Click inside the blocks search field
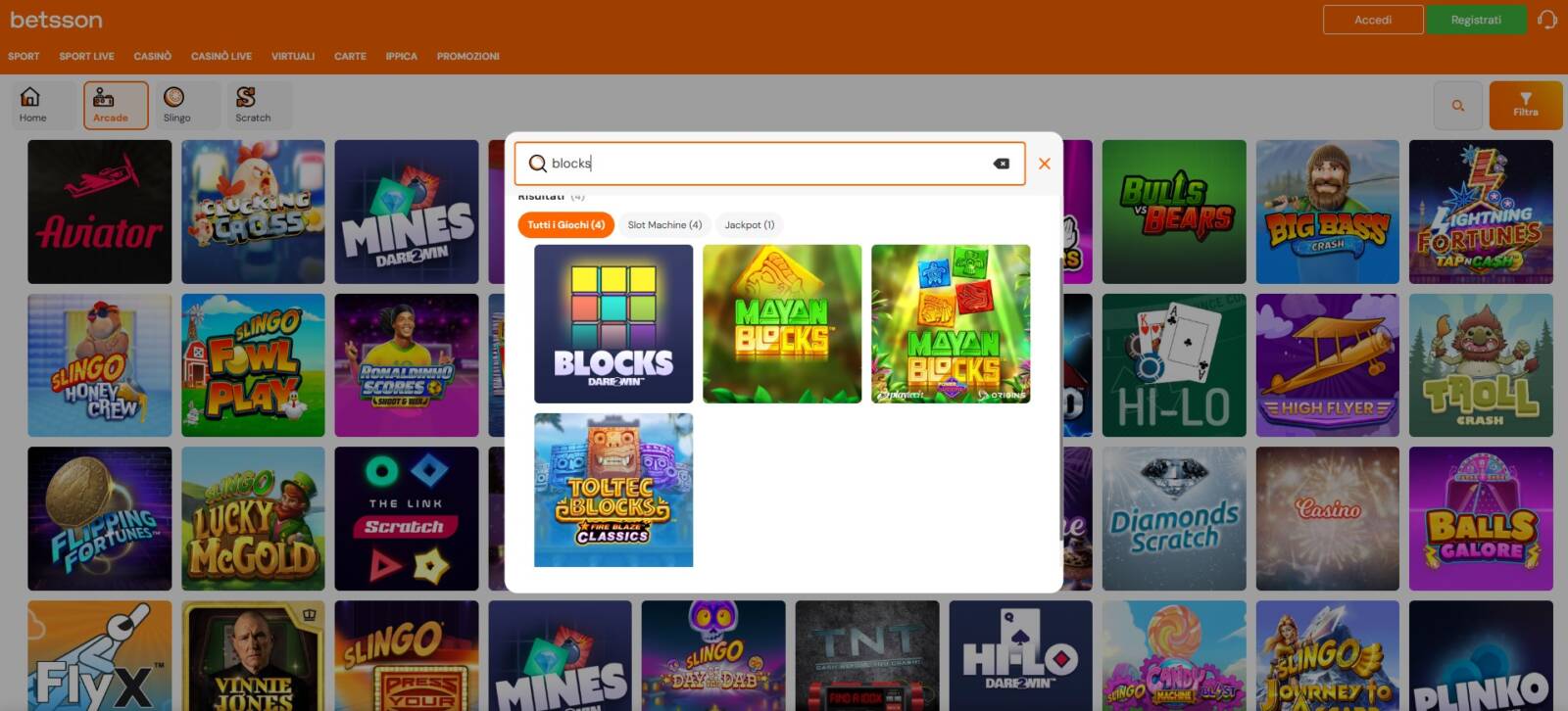 764,164
